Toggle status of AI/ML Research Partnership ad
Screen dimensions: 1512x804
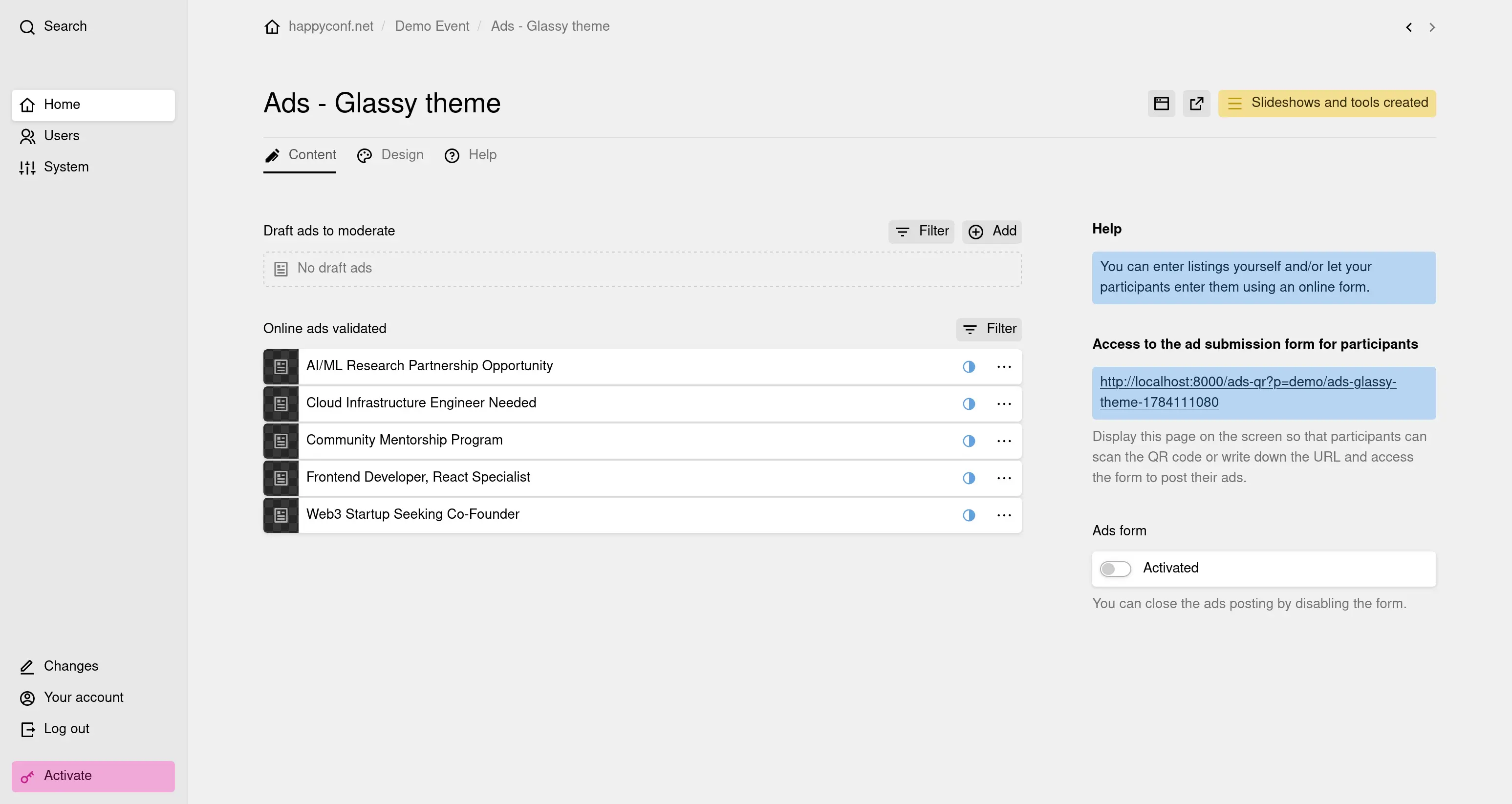(x=969, y=367)
